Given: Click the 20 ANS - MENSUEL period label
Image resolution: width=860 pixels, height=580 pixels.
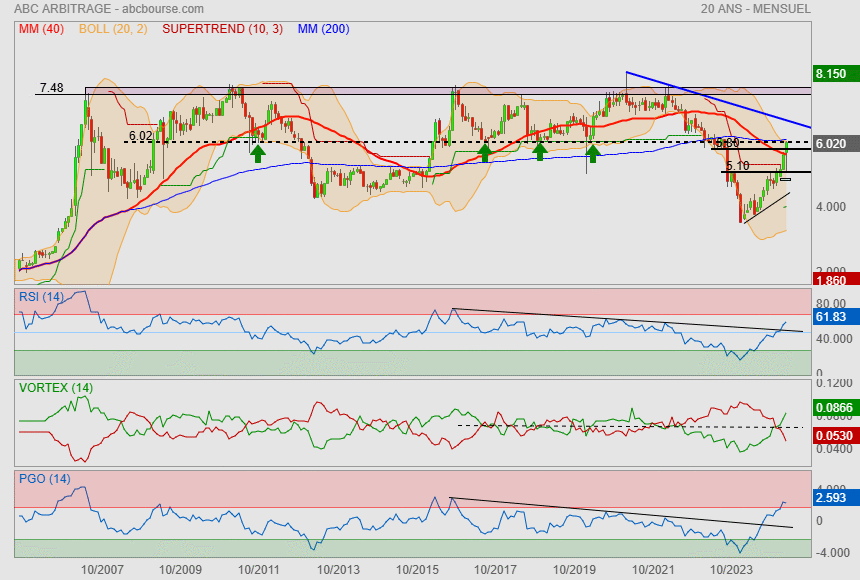Looking at the screenshot, I should tap(756, 9).
